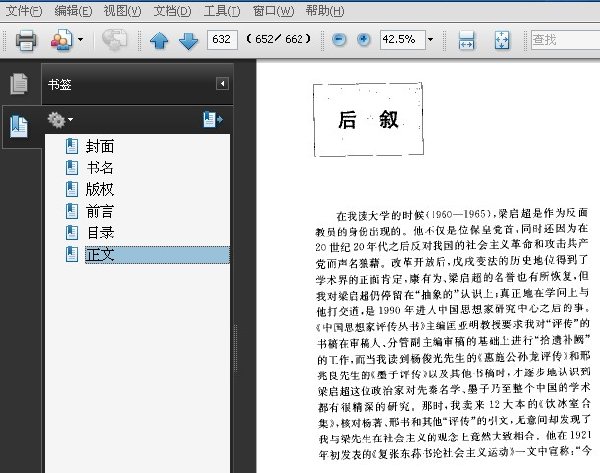Viewport: 600px width, 473px height.
Task: Click the bookmark icon beside 正文
Action: (x=72, y=254)
